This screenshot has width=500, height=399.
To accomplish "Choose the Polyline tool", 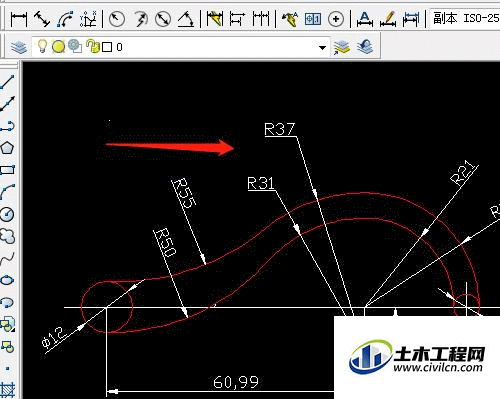I will 7,126.
